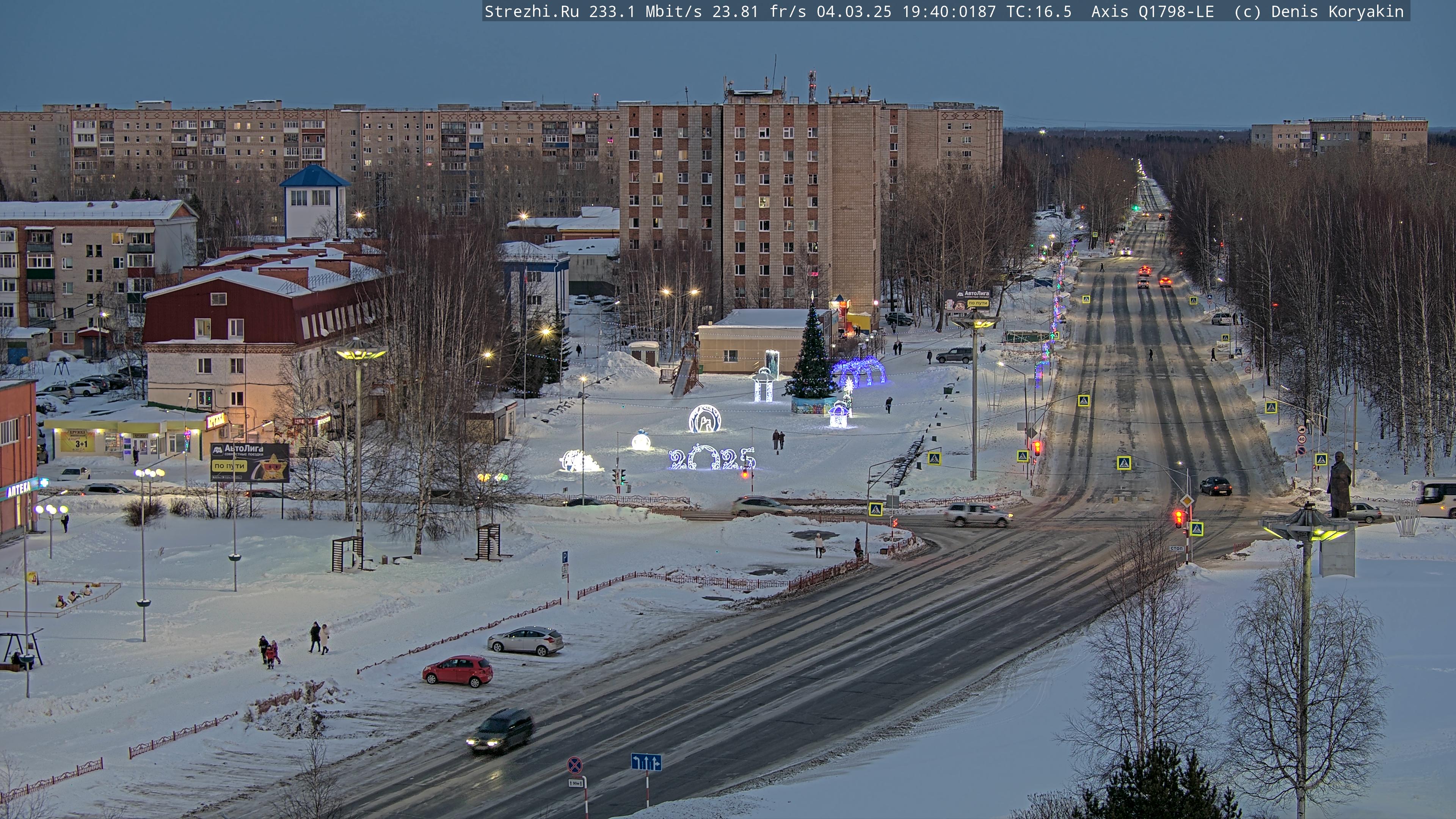Click the red car parked by the road
Viewport: 1456px width, 819px height.
[x=458, y=671]
